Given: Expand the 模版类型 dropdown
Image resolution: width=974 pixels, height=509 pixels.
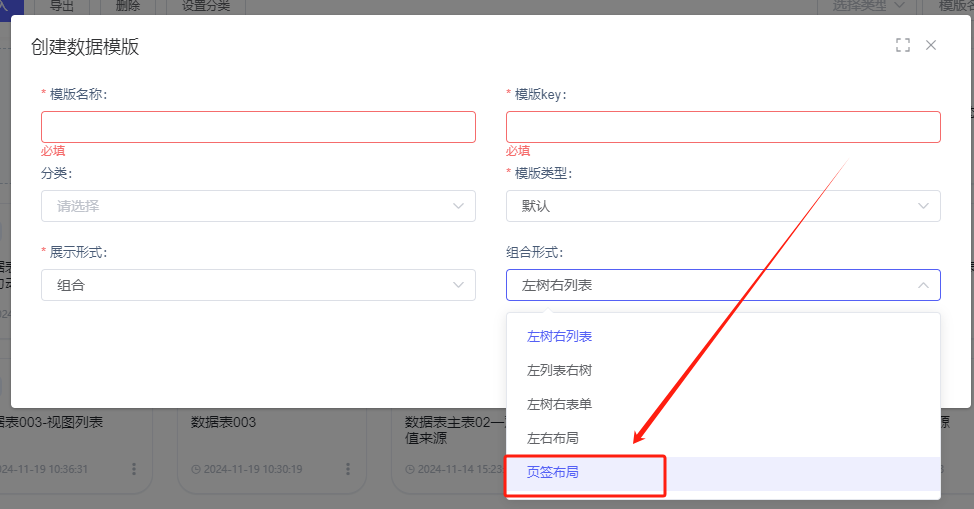Looking at the screenshot, I should point(723,206).
